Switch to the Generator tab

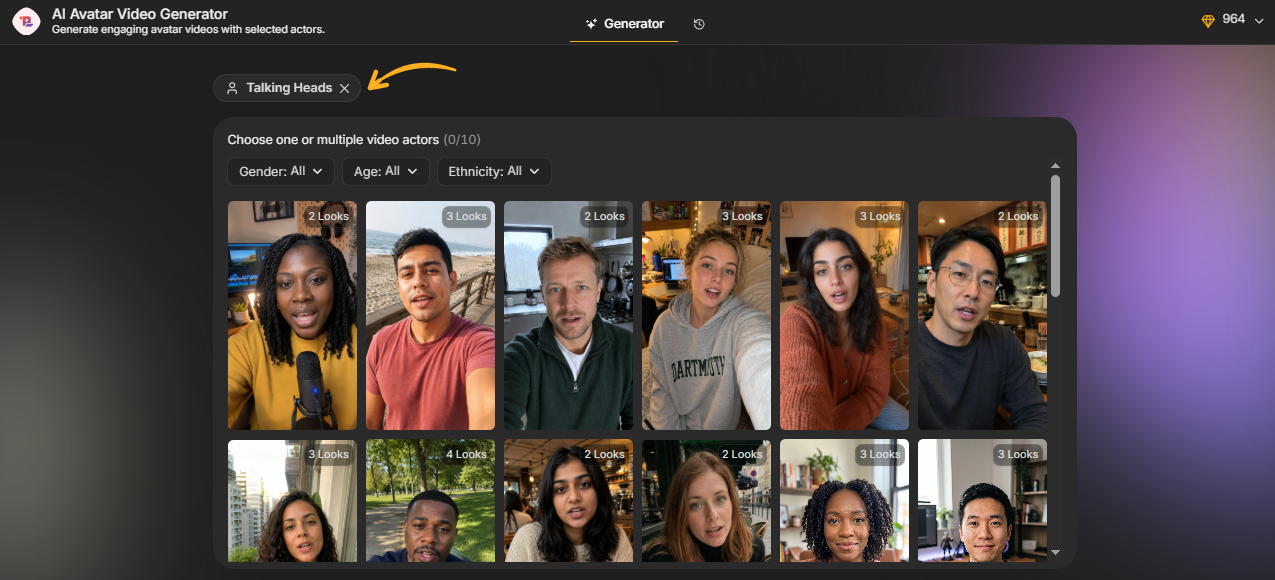[x=624, y=23]
